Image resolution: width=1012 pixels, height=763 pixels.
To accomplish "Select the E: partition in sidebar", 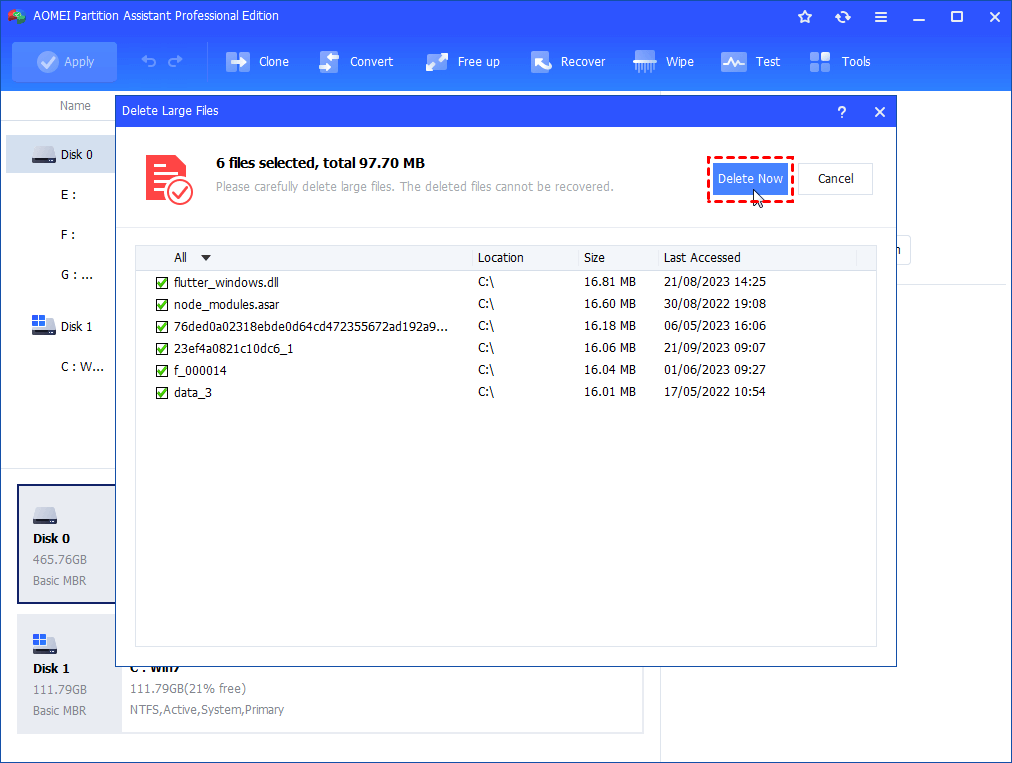I will tap(68, 194).
